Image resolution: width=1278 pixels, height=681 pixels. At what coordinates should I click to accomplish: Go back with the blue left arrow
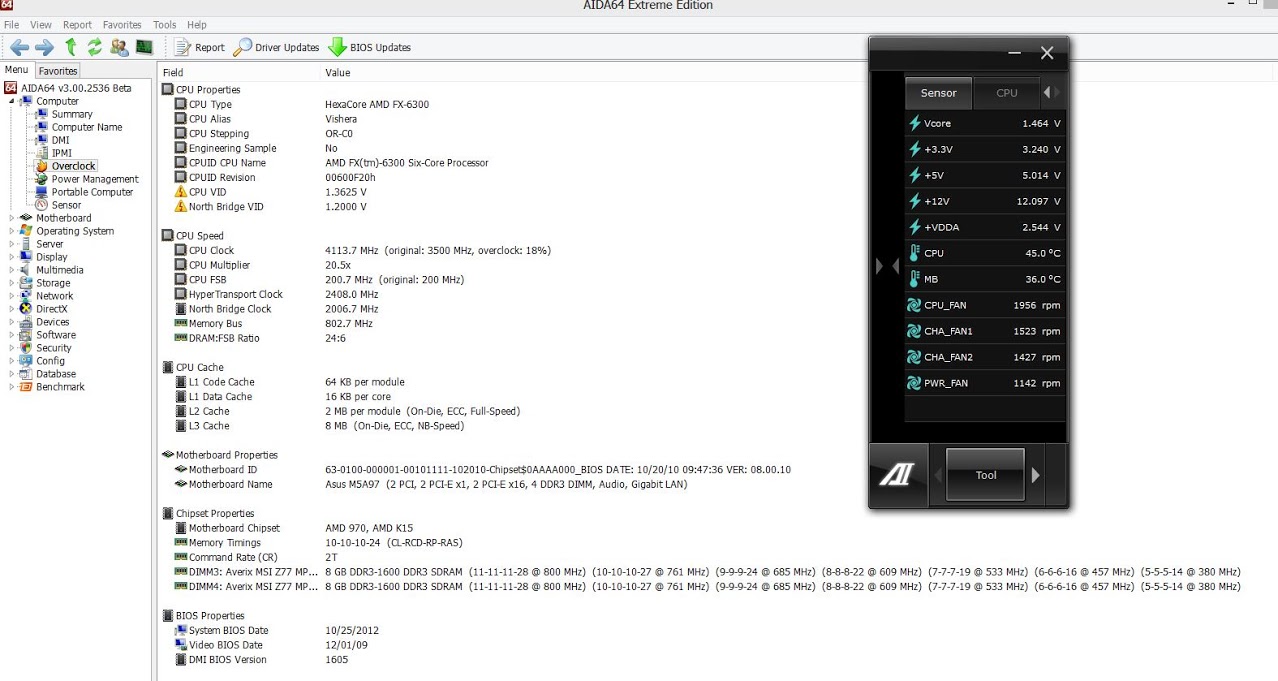[19, 47]
